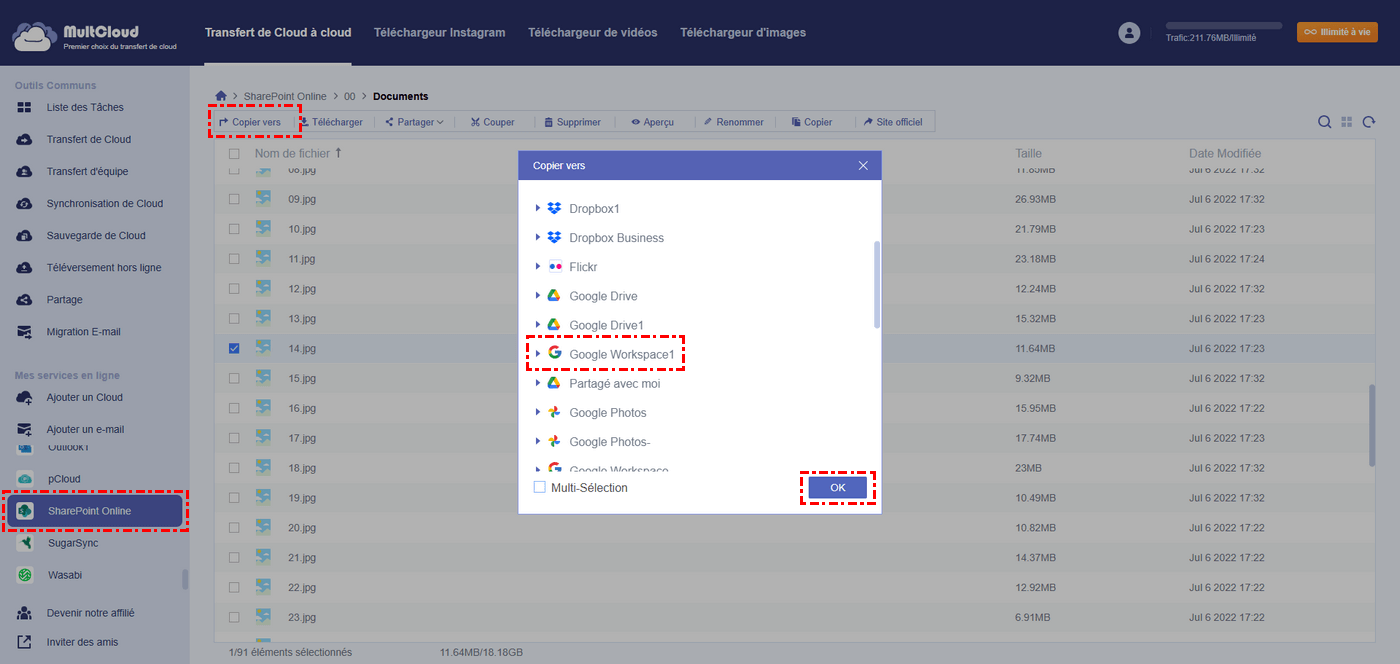Click the Illimité à vie button
Viewport: 1400px width, 664px height.
pyautogui.click(x=1337, y=32)
